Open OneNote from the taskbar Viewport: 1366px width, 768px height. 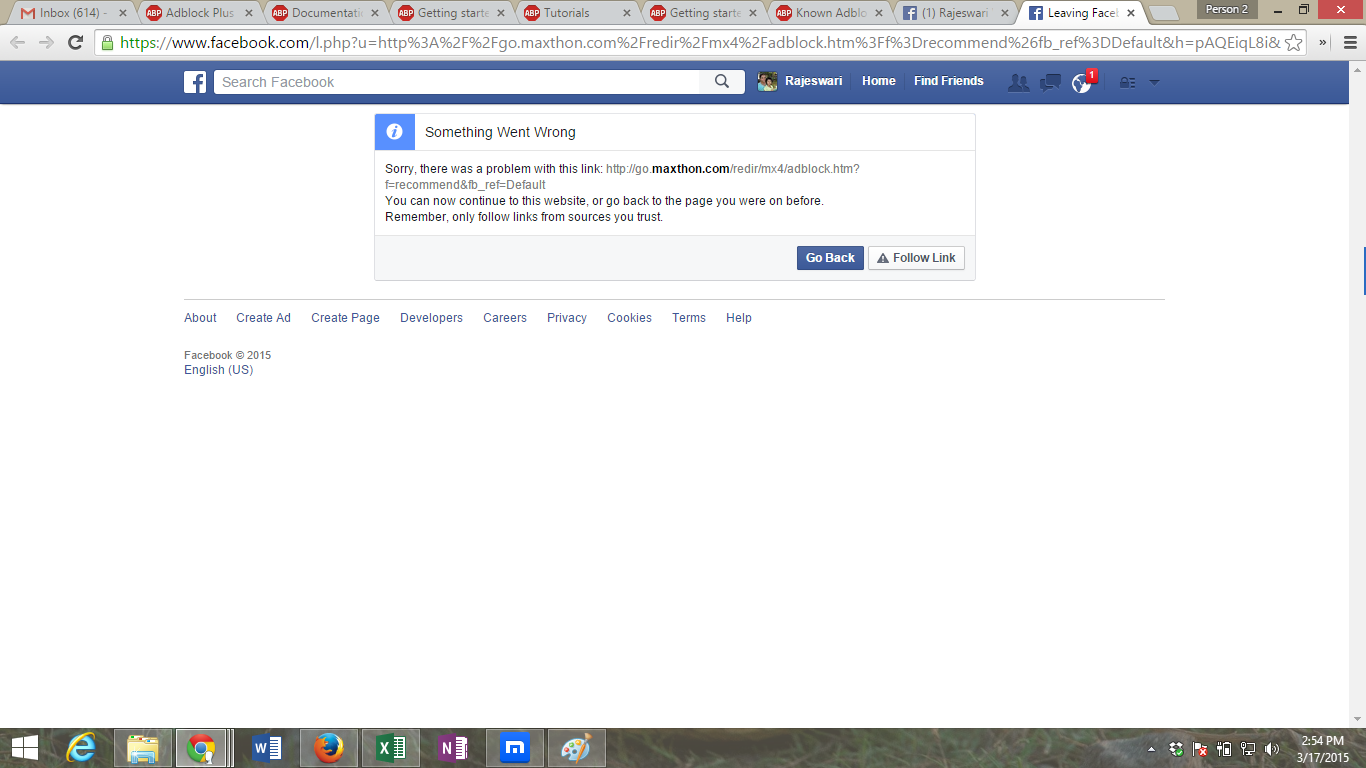[452, 748]
